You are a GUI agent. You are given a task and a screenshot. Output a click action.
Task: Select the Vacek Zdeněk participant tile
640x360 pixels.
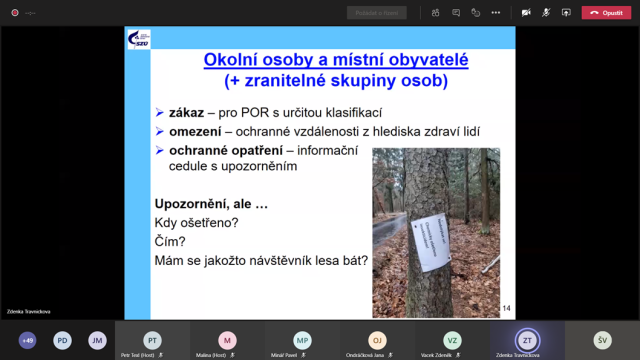[452, 340]
